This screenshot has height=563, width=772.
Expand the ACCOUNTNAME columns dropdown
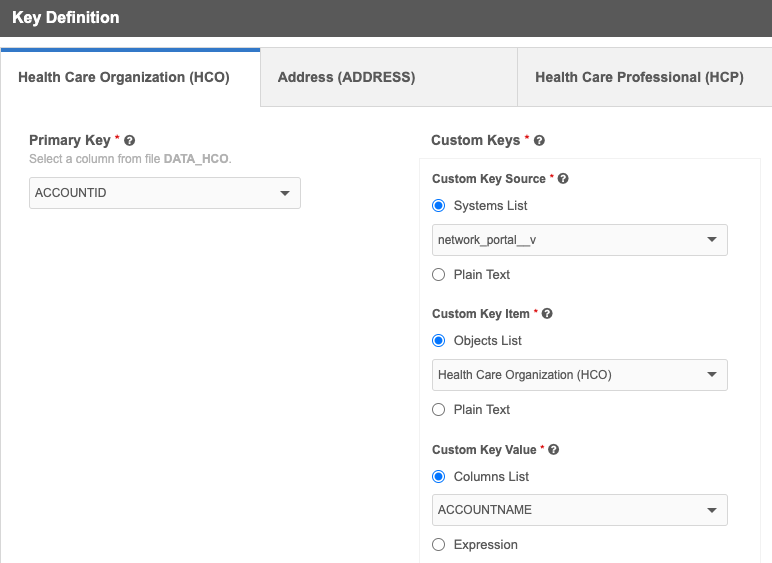(x=579, y=510)
